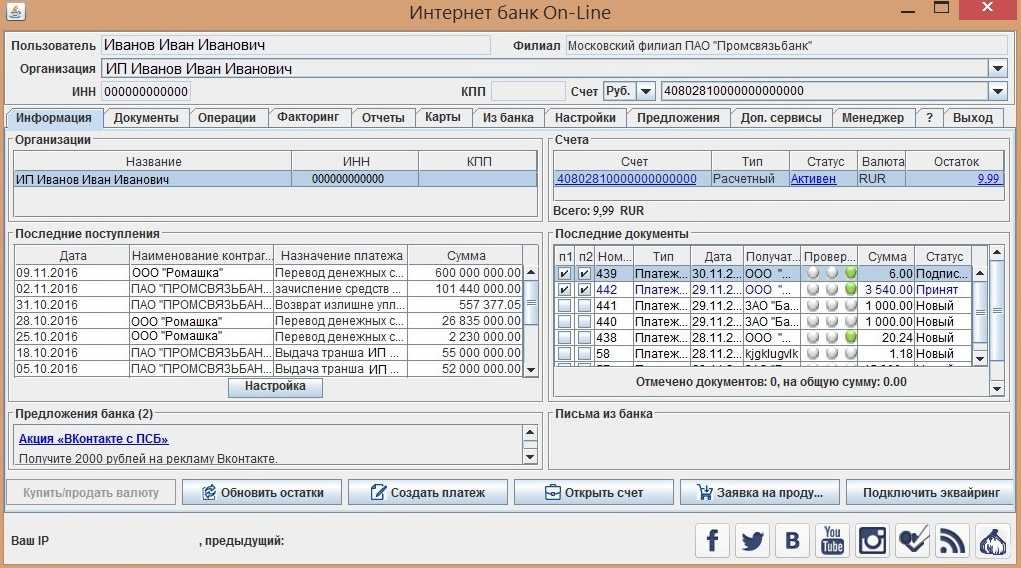The image size is (1021, 568).
Task: Open the «ВКонтакте с ПСБ» promotion link
Action: tap(93, 438)
